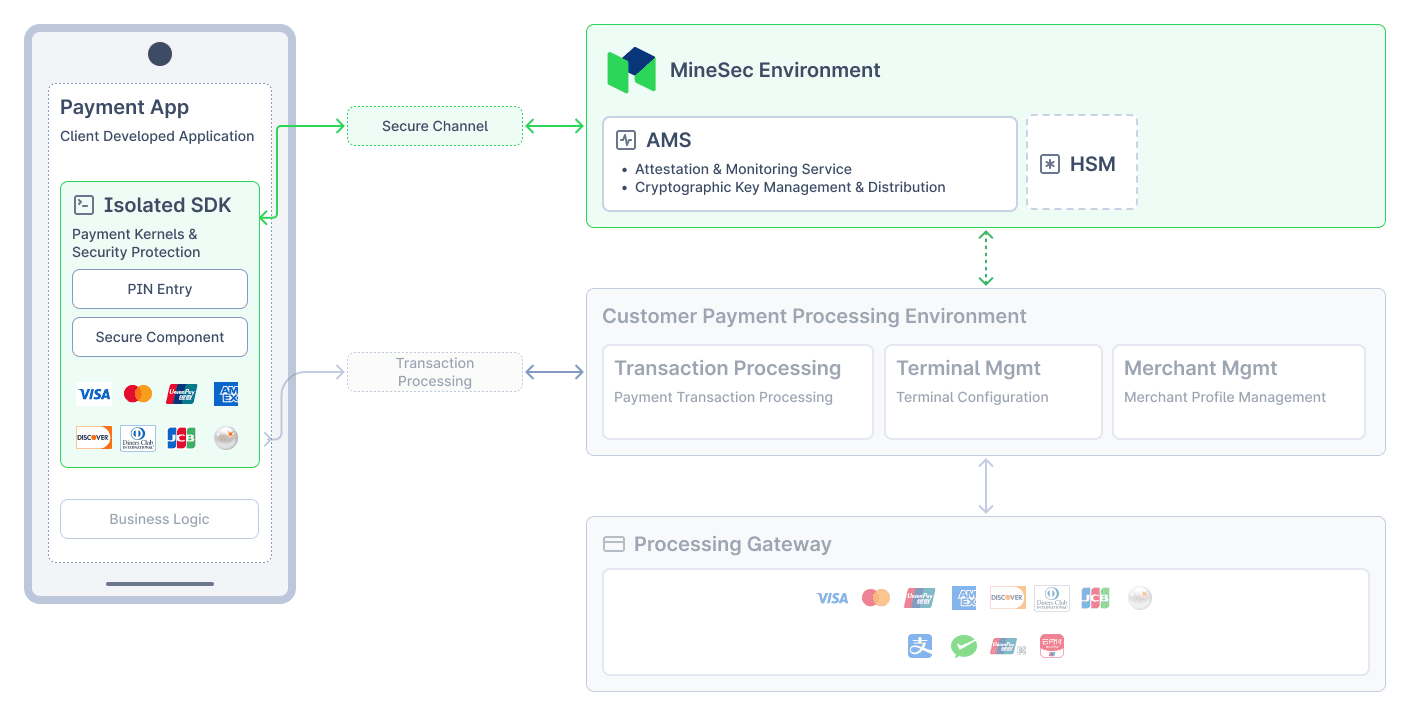Click the Processing Gateway title text
Screen dimensions: 1410x716
733,544
